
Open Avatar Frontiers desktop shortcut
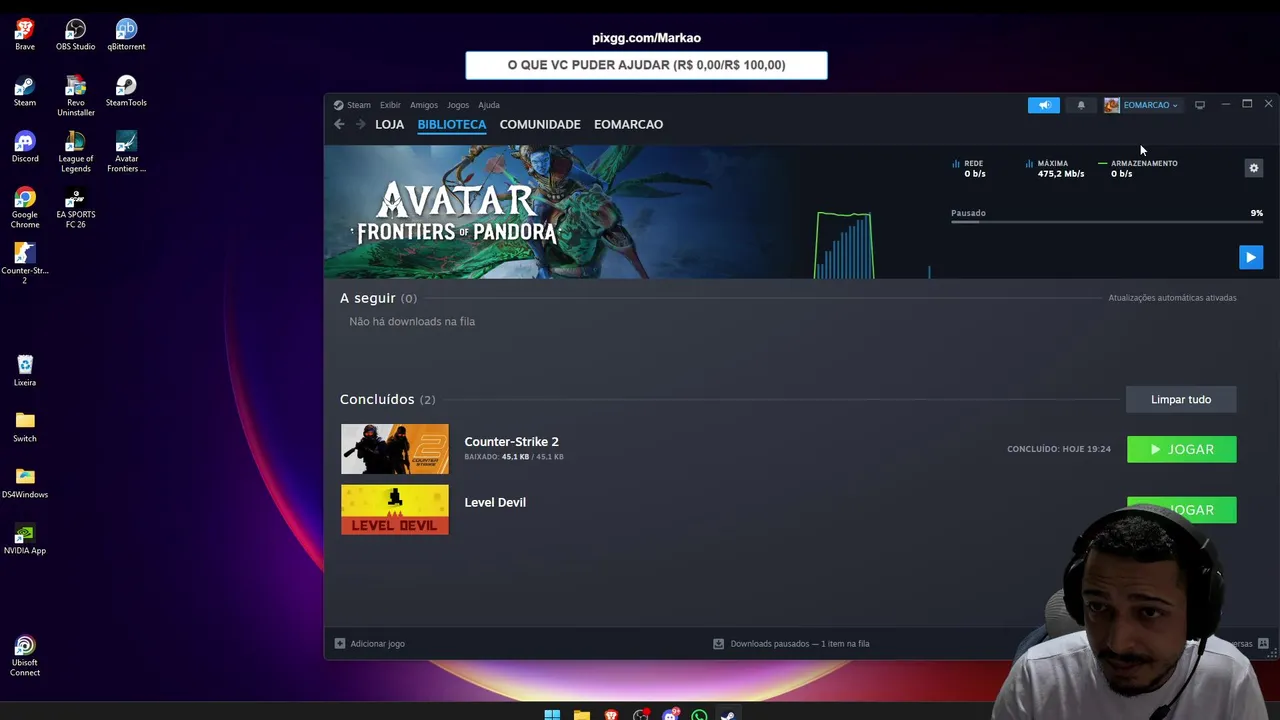pyautogui.click(x=126, y=151)
